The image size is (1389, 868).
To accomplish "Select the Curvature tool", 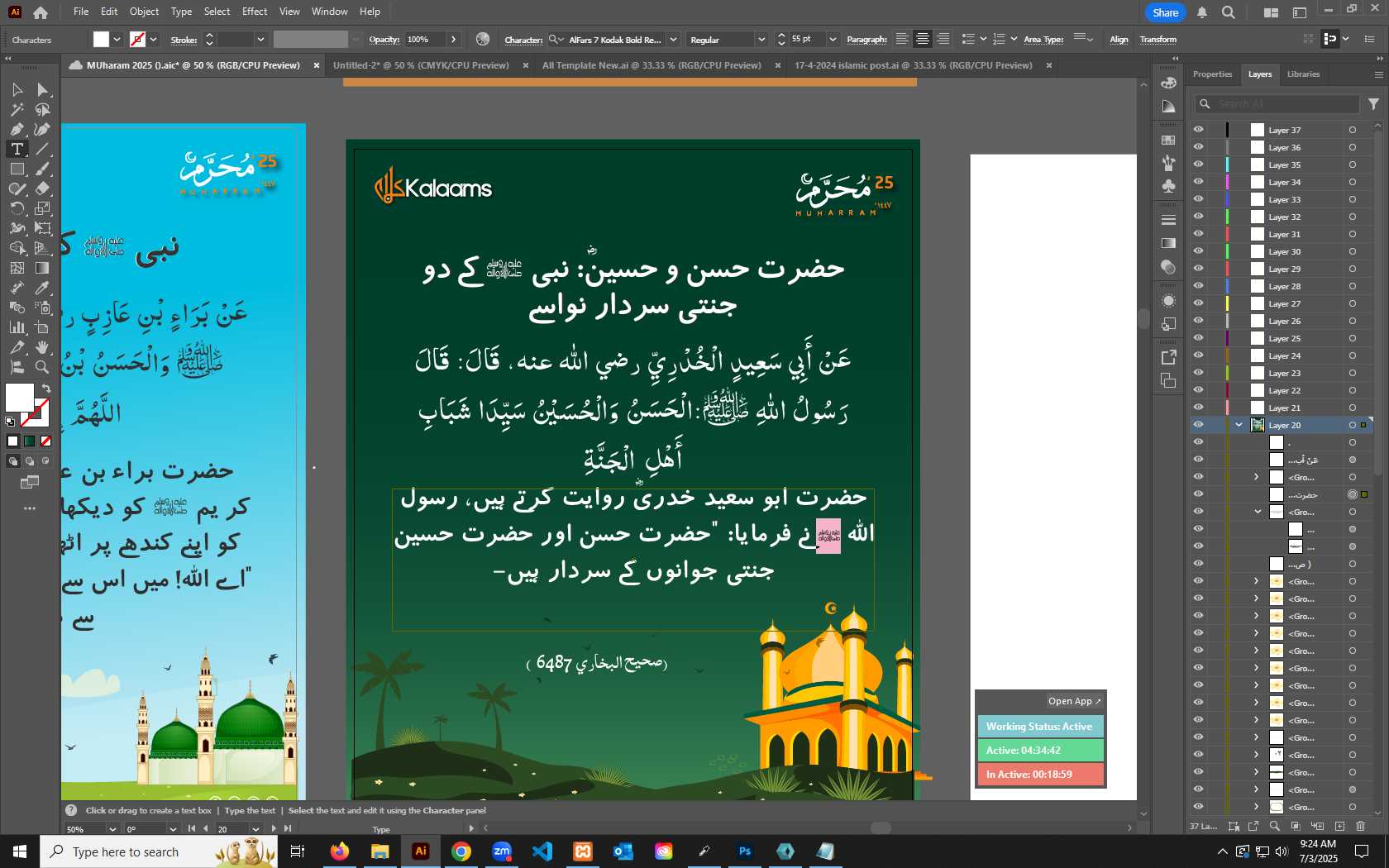I will pos(43,129).
